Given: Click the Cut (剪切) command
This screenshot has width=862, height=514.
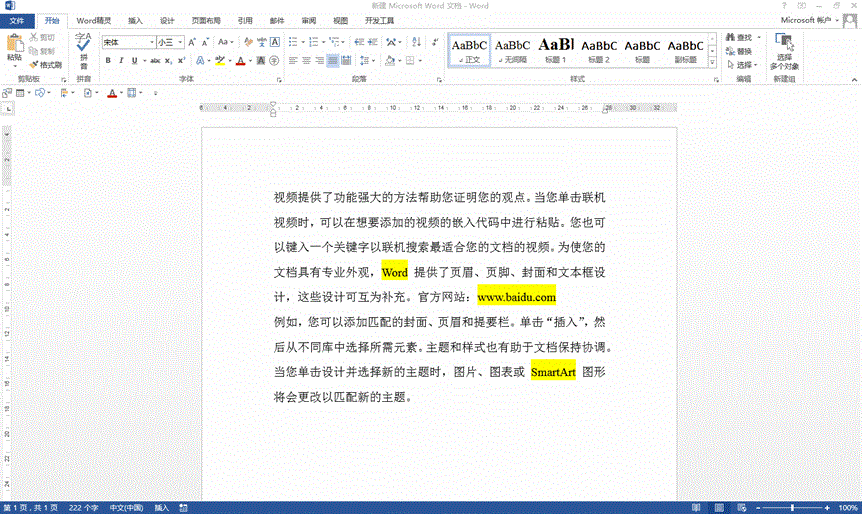Looking at the screenshot, I should [42, 37].
